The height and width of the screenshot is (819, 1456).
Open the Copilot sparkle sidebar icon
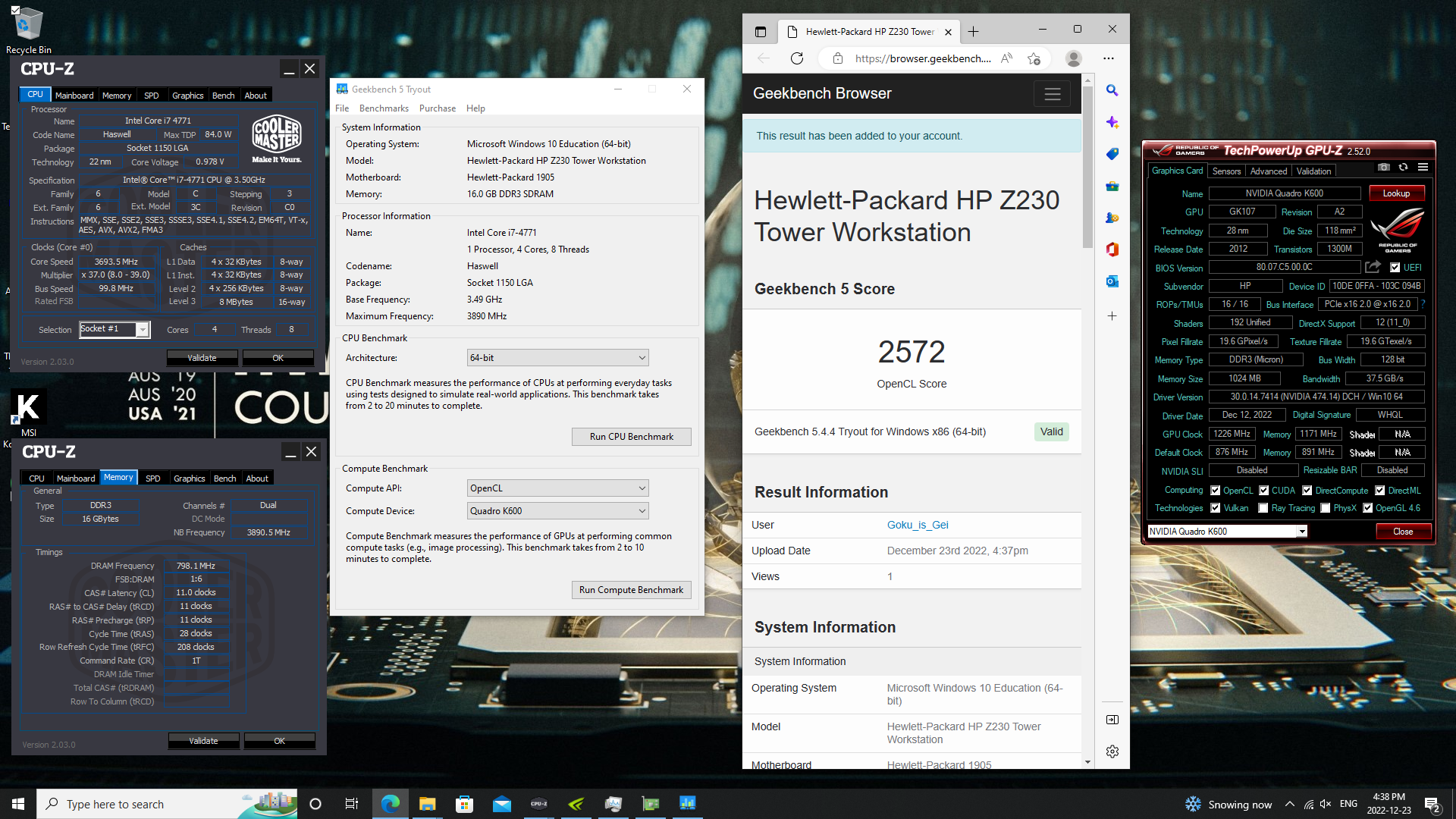[x=1112, y=122]
